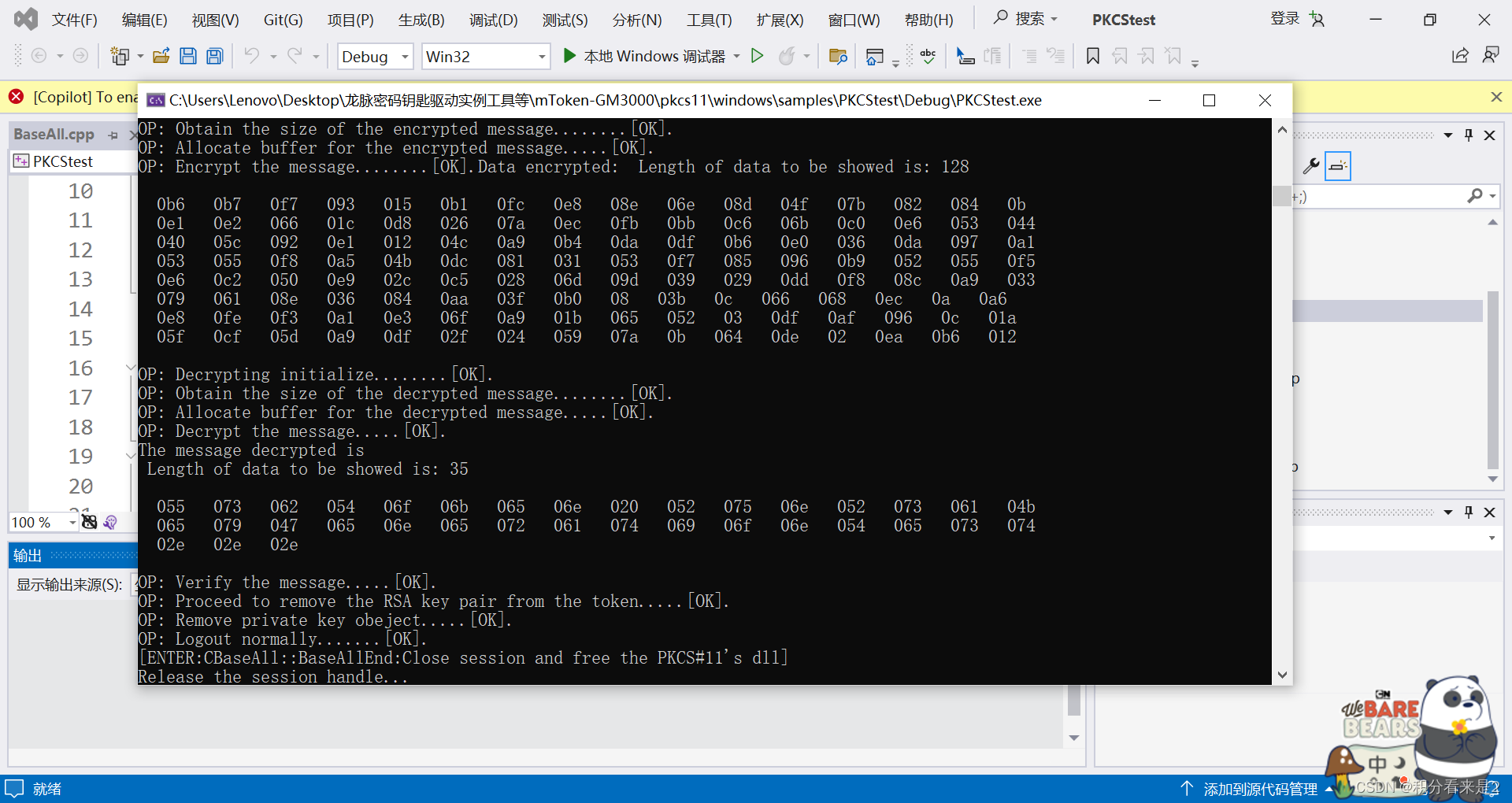
Task: Open the Git(G) menu
Action: pyautogui.click(x=283, y=20)
